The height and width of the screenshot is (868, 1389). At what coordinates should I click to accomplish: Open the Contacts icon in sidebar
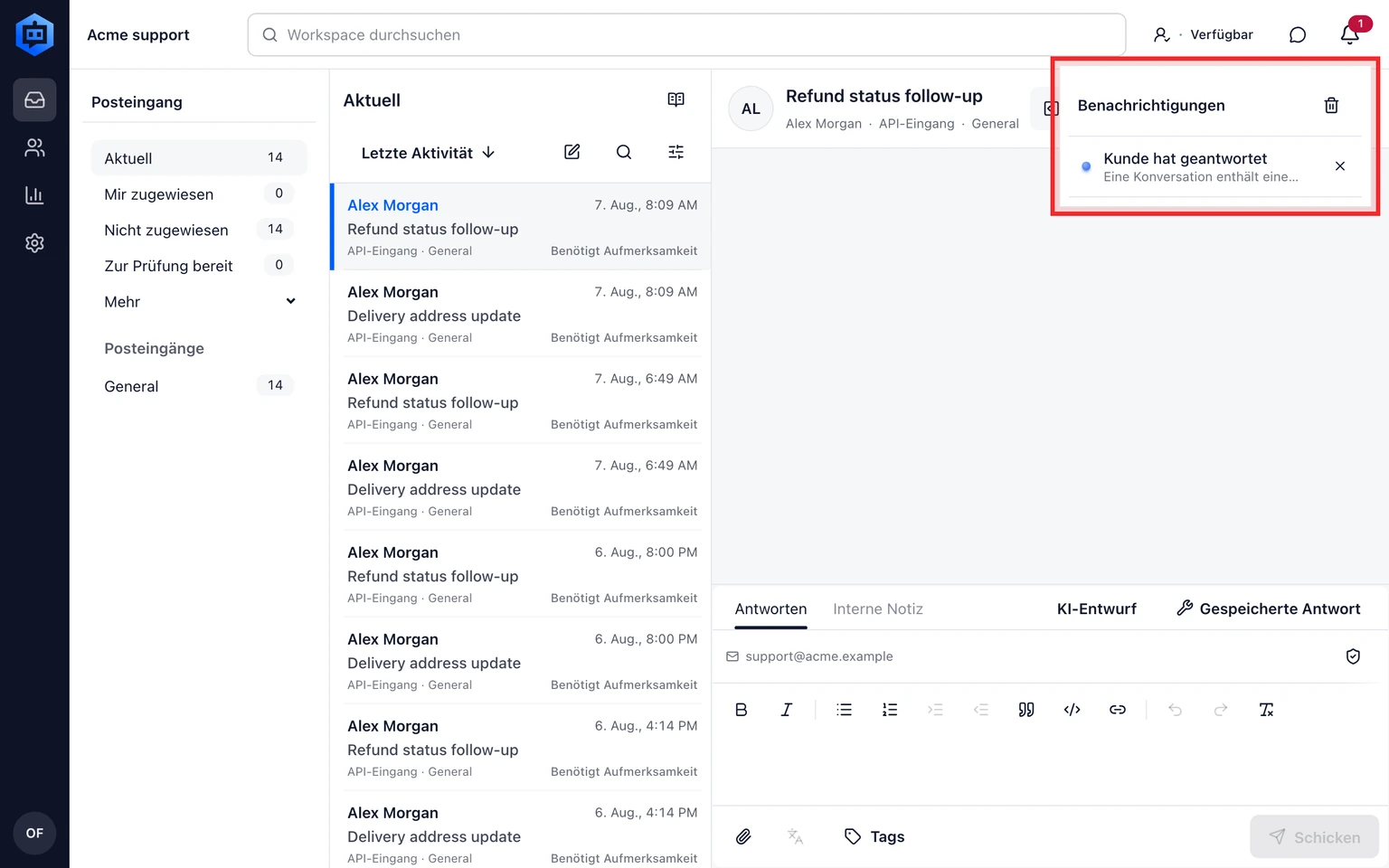coord(34,147)
